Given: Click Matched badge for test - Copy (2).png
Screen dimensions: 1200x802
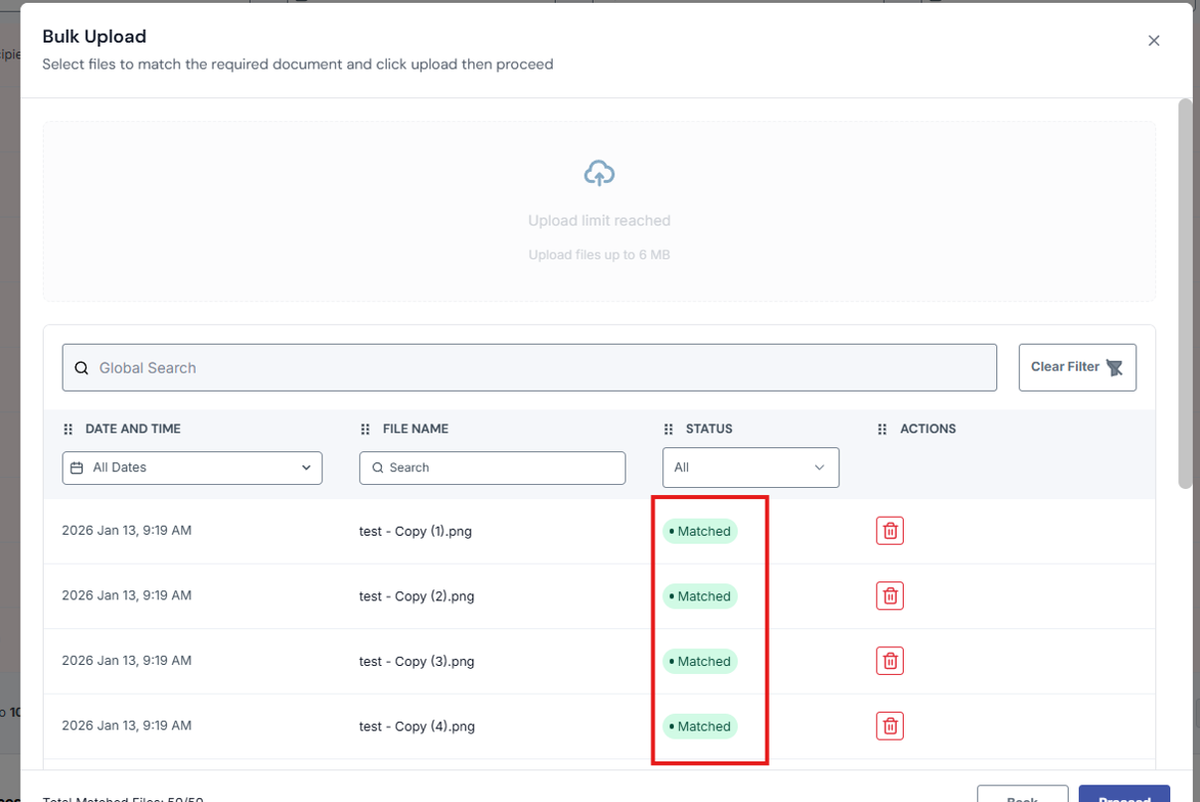Looking at the screenshot, I should click(x=700, y=596).
